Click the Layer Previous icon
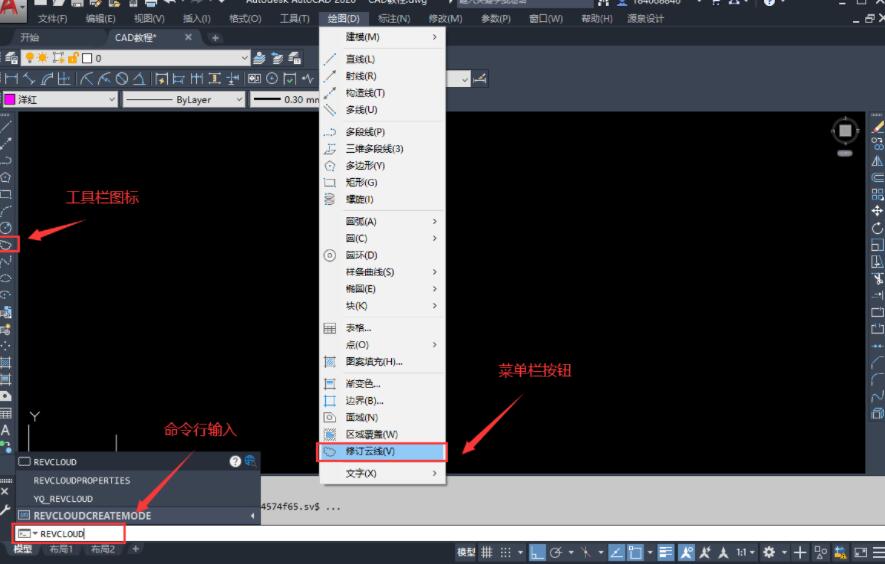 [x=277, y=58]
